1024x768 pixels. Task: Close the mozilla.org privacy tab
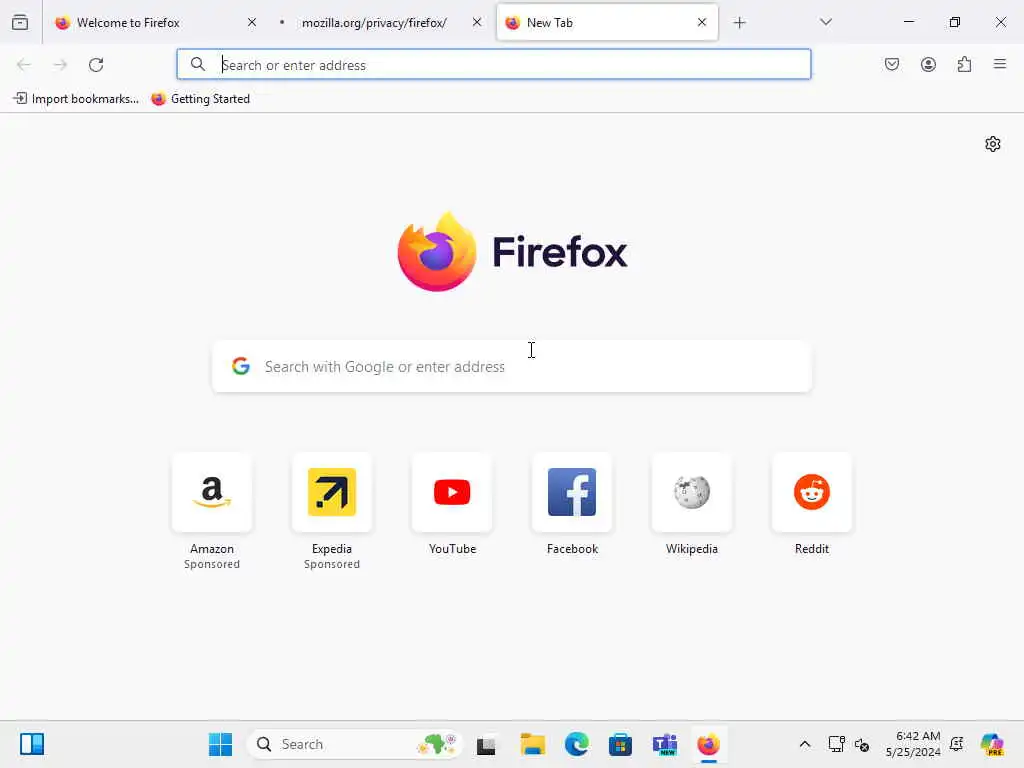[x=477, y=22]
